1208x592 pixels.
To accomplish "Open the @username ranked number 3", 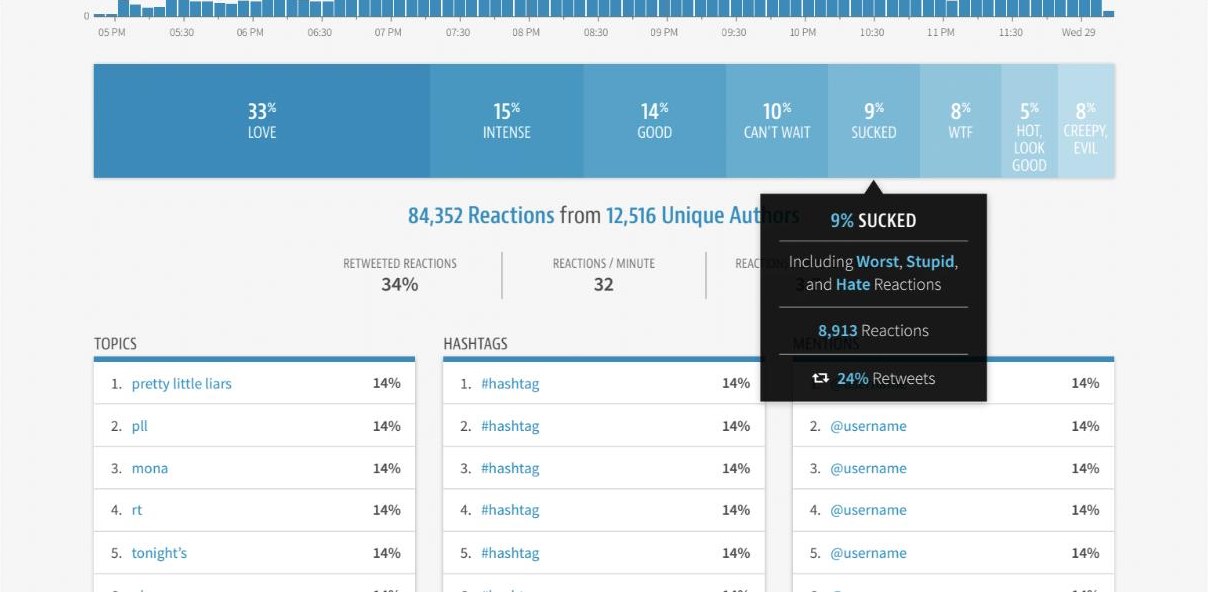I will [868, 468].
